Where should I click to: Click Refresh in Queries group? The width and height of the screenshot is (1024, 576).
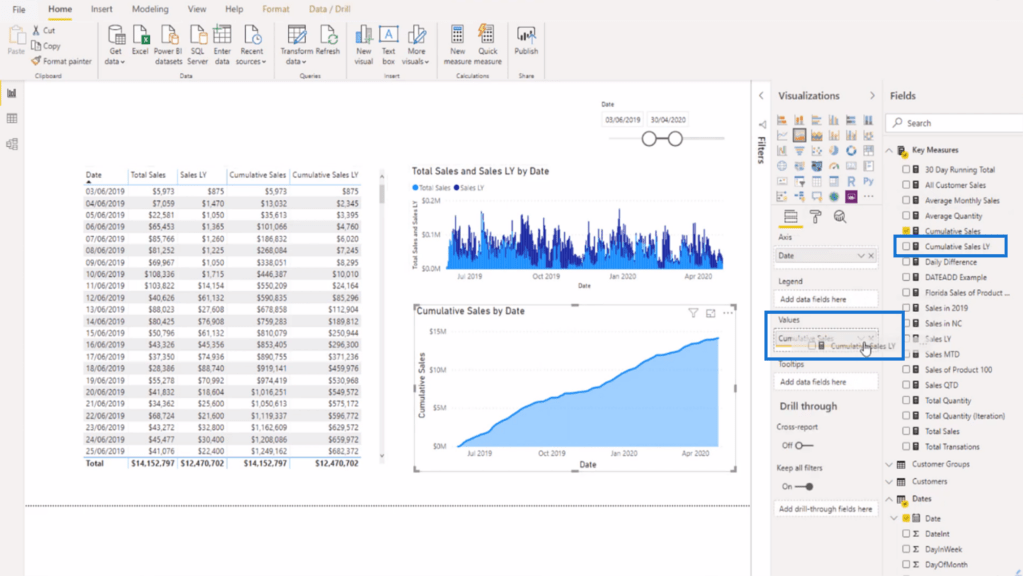pyautogui.click(x=327, y=40)
